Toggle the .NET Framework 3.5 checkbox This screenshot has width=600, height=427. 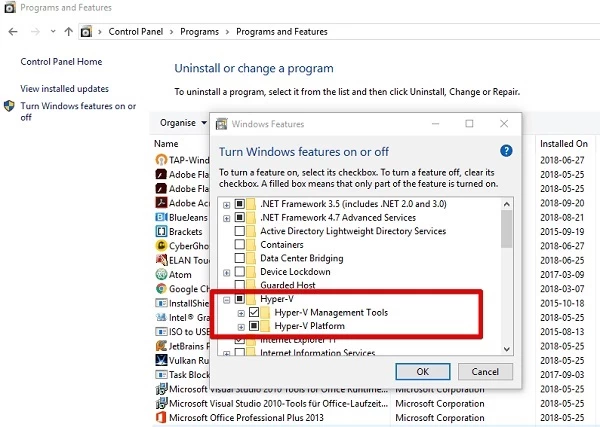pyautogui.click(x=240, y=204)
